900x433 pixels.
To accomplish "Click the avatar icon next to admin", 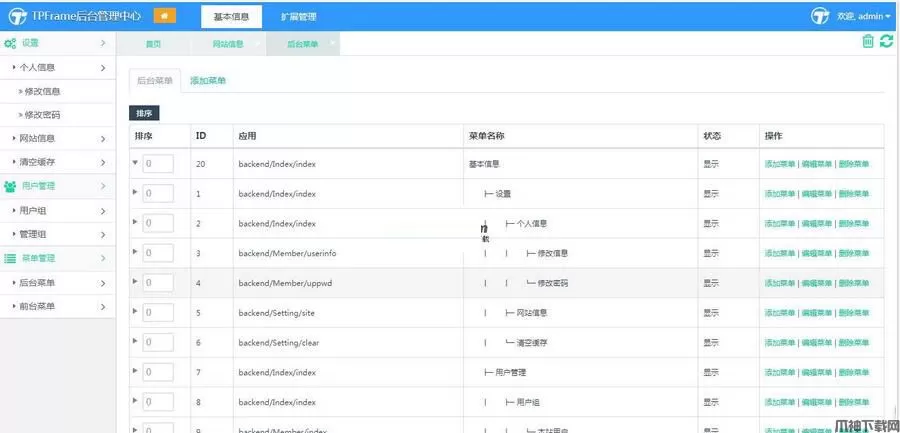I will [x=820, y=16].
